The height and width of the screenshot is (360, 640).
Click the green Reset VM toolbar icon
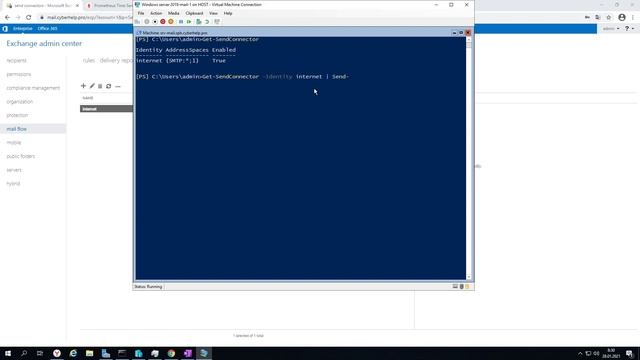[189, 22]
